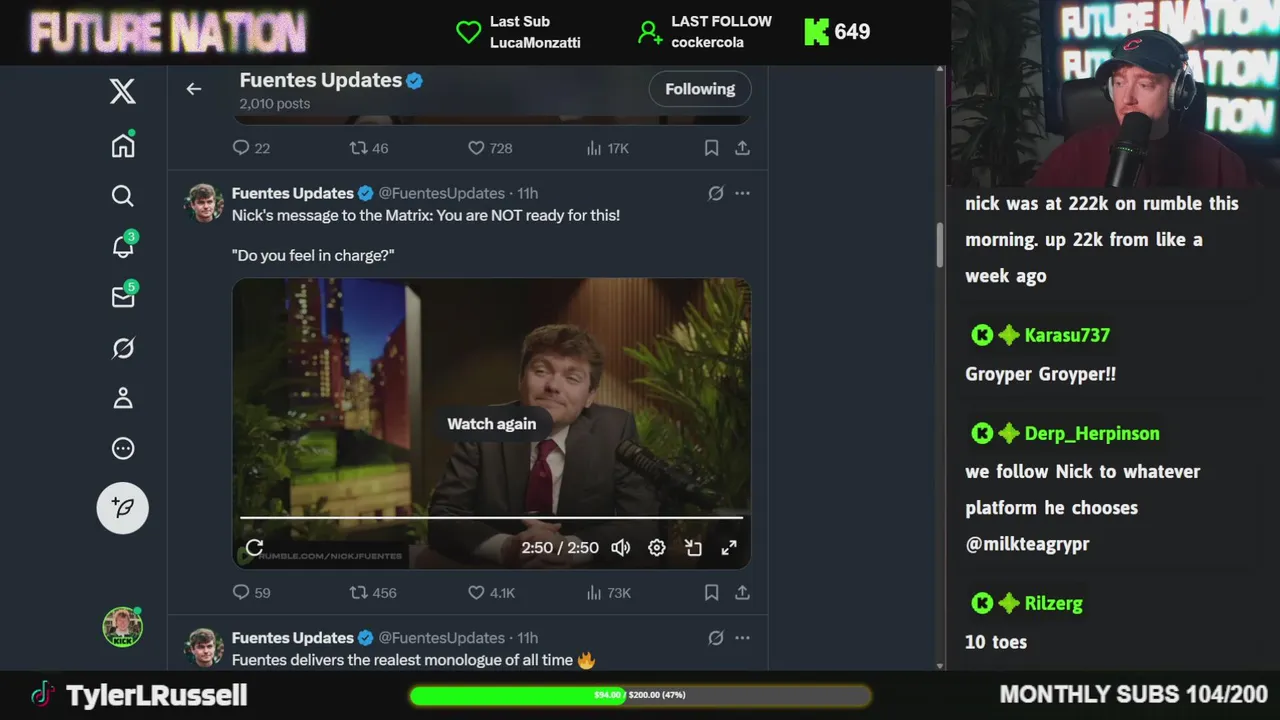Image resolution: width=1280 pixels, height=720 pixels.
Task: Click the Following button
Action: click(700, 89)
